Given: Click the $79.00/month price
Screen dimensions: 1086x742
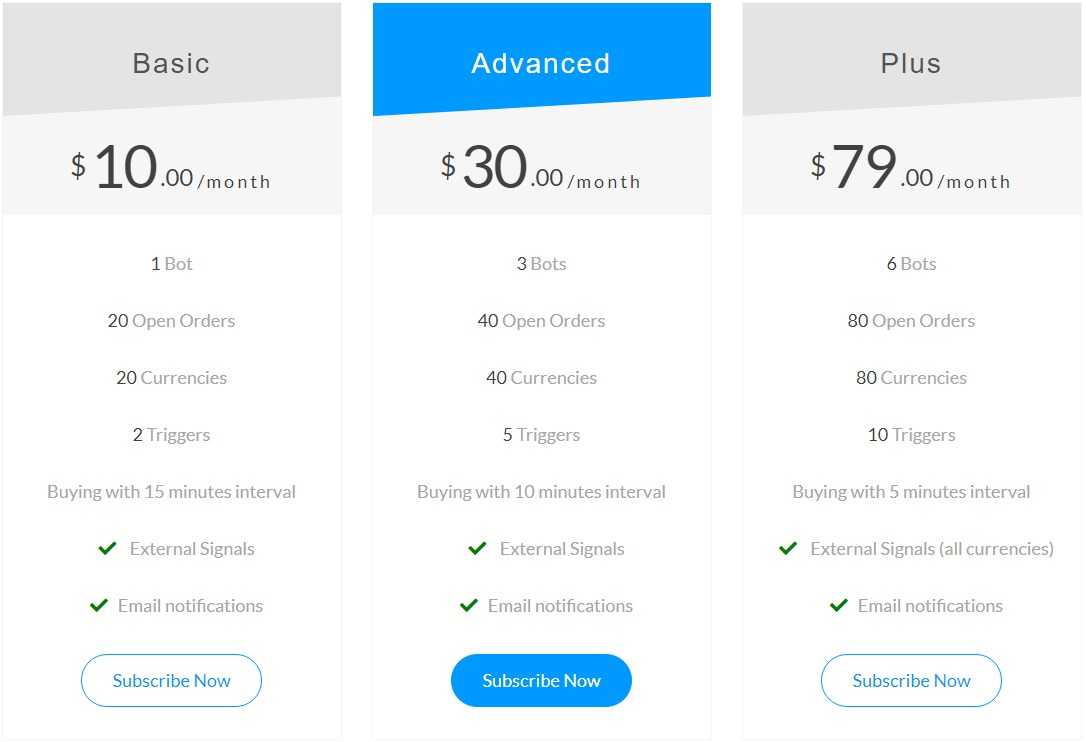Looking at the screenshot, I should 911,167.
